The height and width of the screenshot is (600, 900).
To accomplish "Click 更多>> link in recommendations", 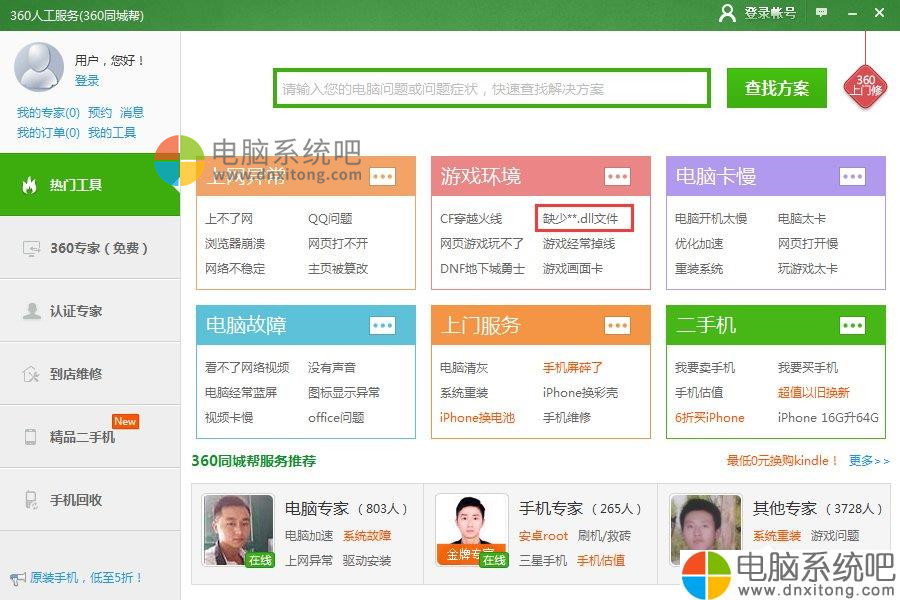I will [x=869, y=460].
